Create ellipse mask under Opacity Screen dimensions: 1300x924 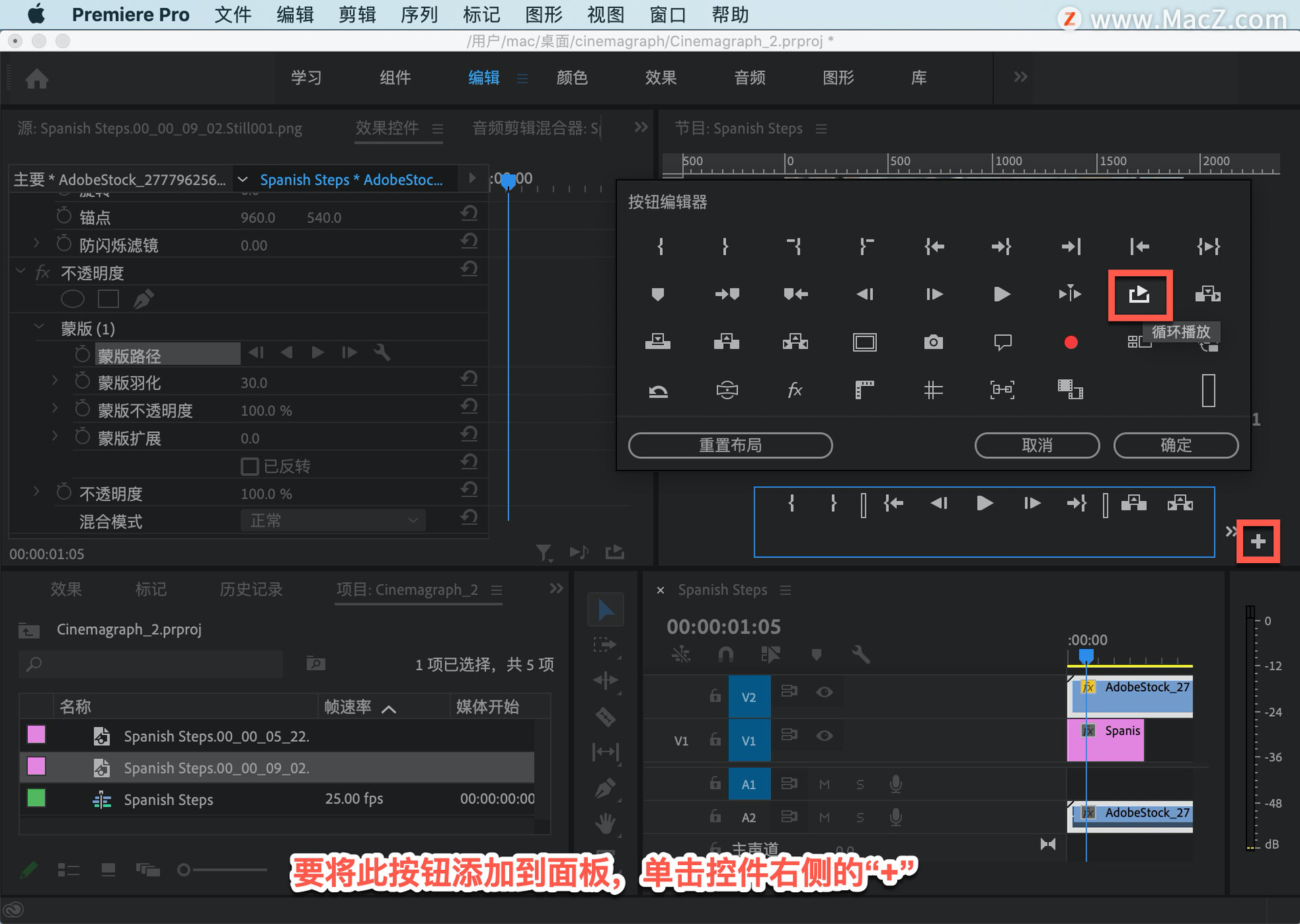pyautogui.click(x=72, y=299)
